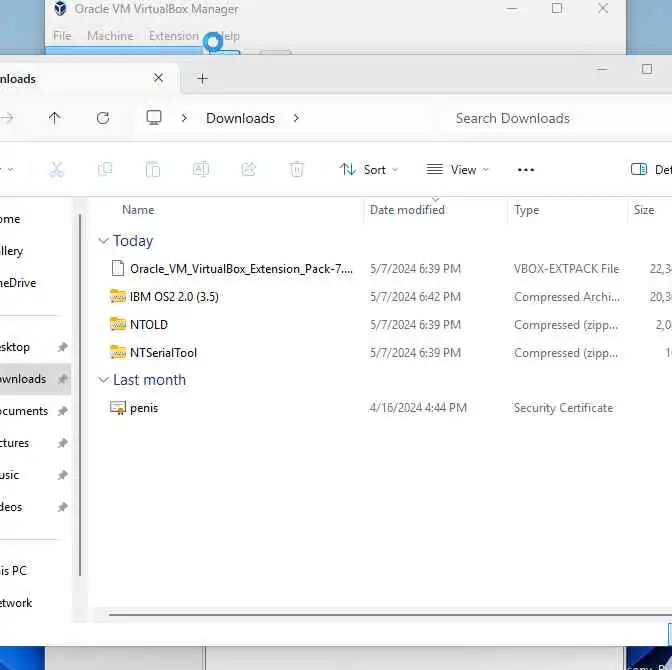This screenshot has width=672, height=670.
Task: Click the Up arrow navigation button
Action: [x=54, y=118]
